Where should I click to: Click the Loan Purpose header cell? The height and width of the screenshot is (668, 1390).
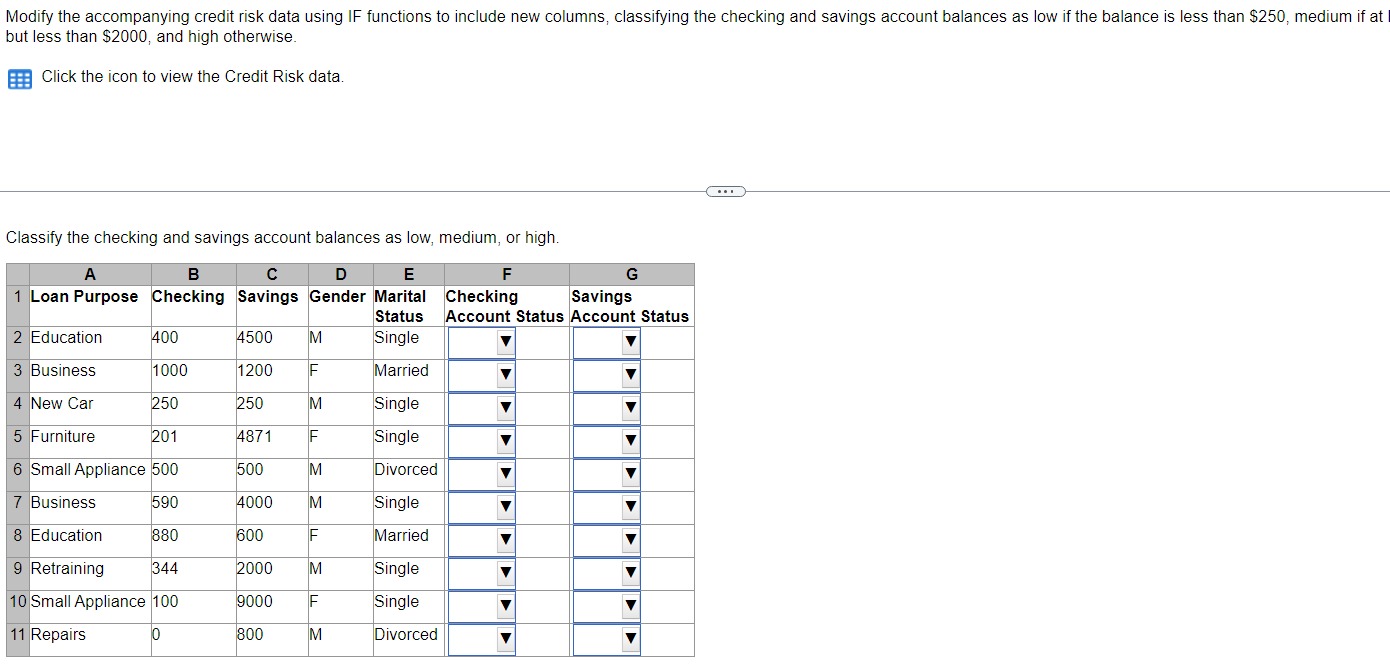84,297
